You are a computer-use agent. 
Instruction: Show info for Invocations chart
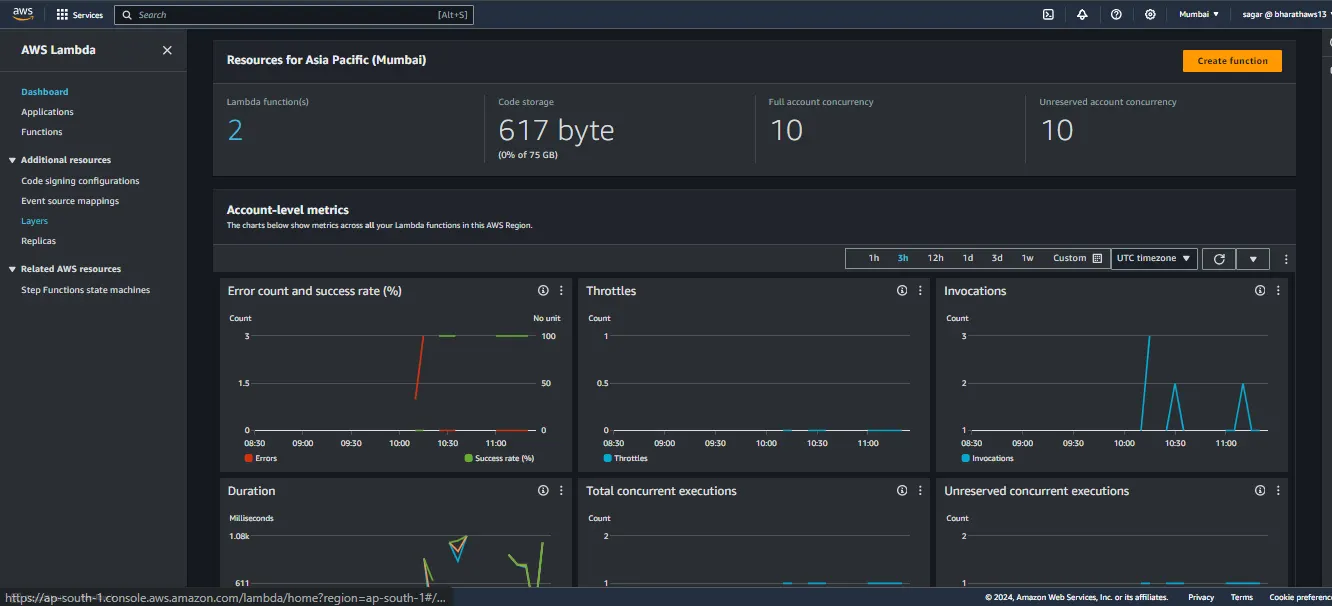(1260, 291)
